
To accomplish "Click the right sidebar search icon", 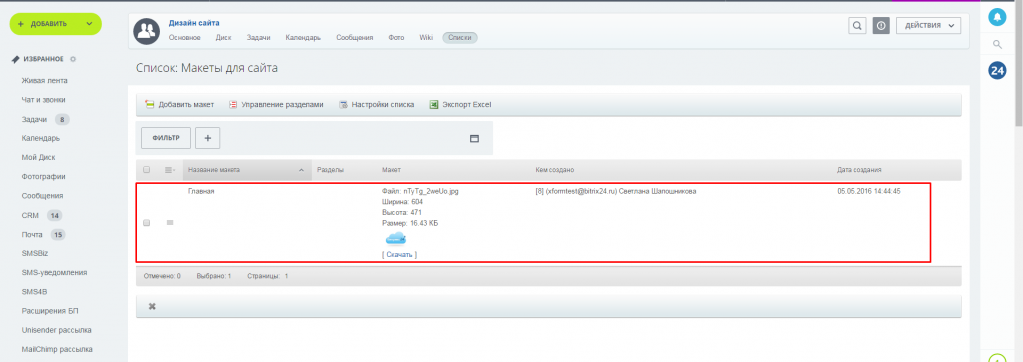I will pos(997,44).
